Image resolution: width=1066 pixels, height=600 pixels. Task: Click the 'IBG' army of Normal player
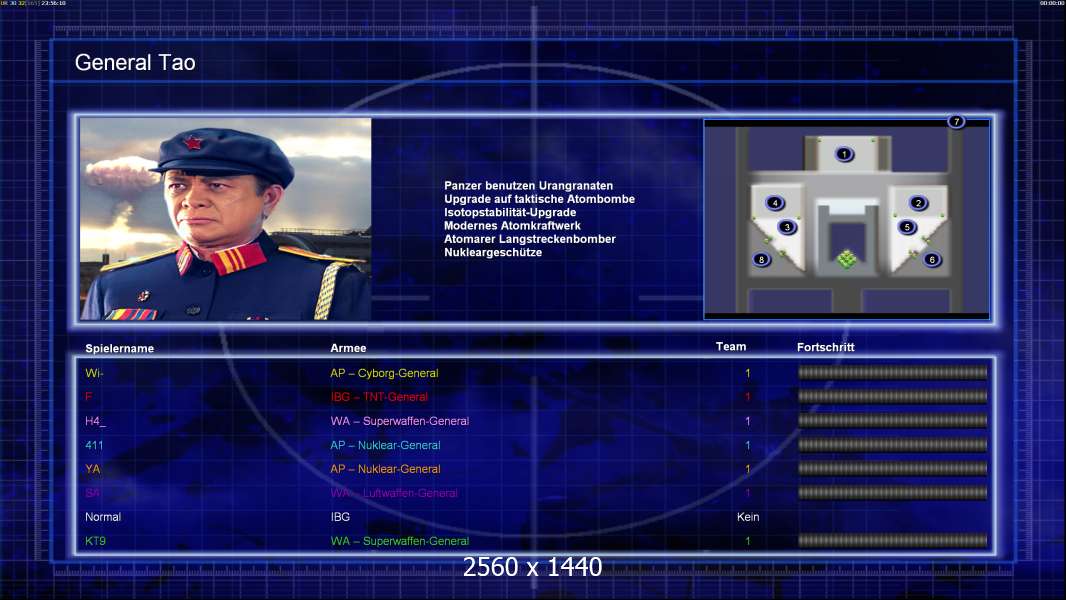340,517
